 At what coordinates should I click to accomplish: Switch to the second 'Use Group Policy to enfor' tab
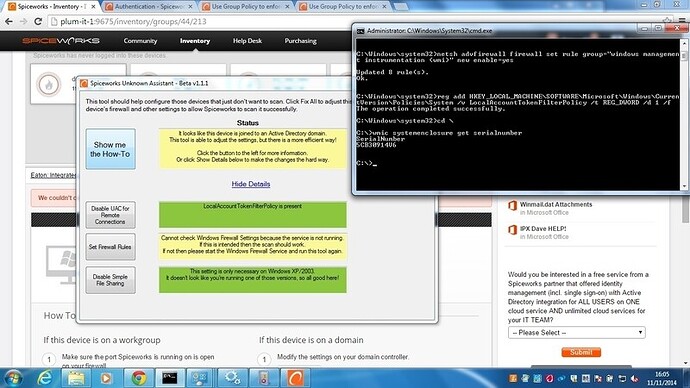(342, 7)
